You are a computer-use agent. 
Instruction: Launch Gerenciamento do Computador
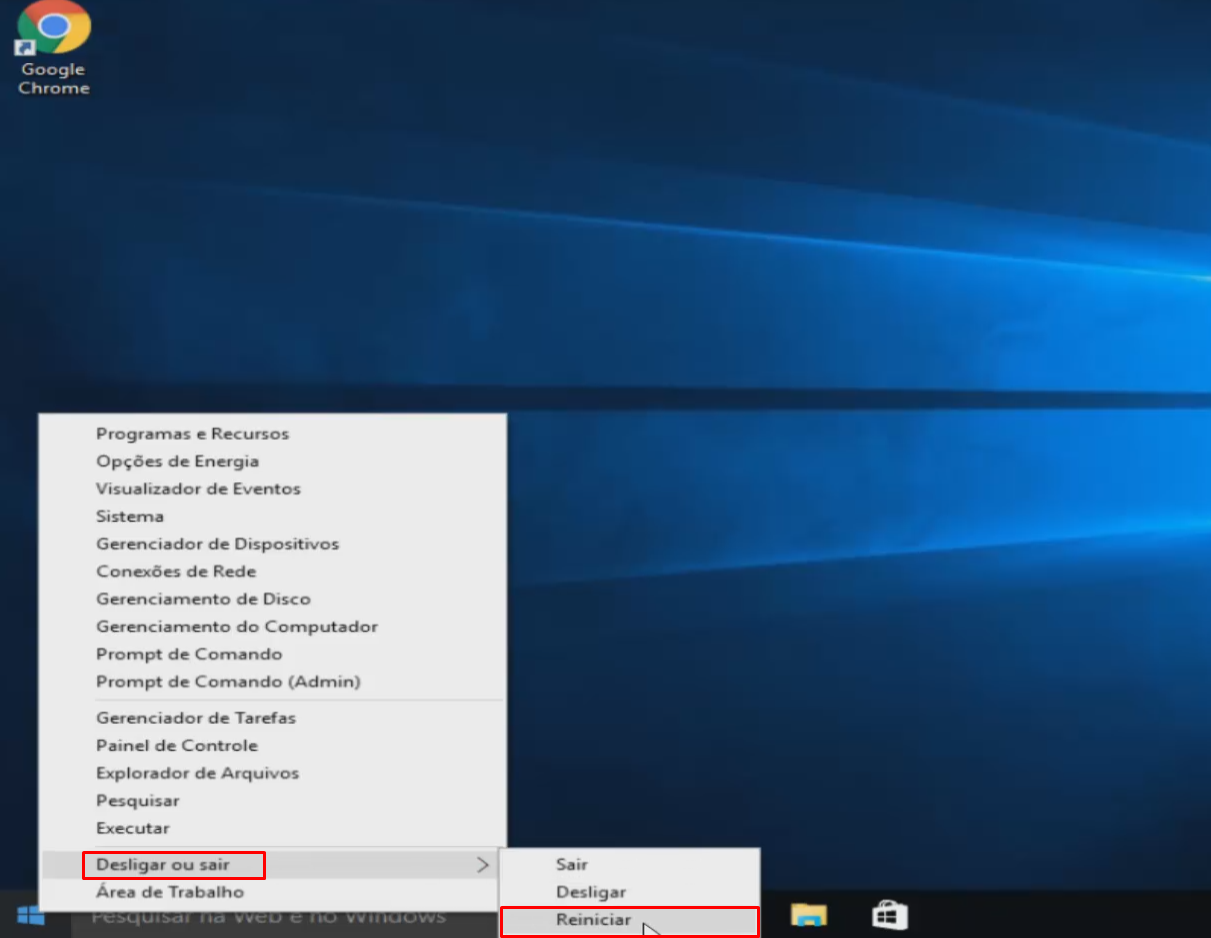click(272, 626)
